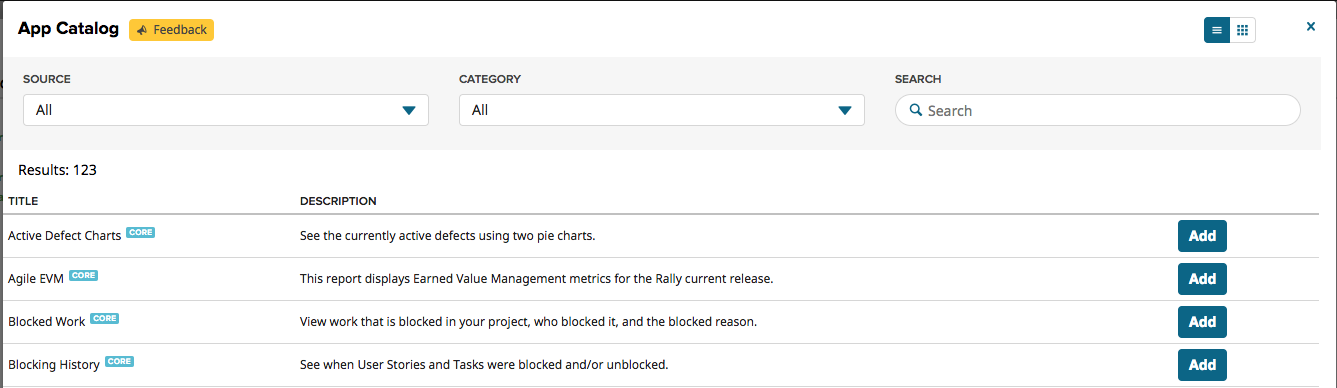This screenshot has width=1337, height=388.
Task: Add the Blocked Work app
Action: click(1202, 322)
